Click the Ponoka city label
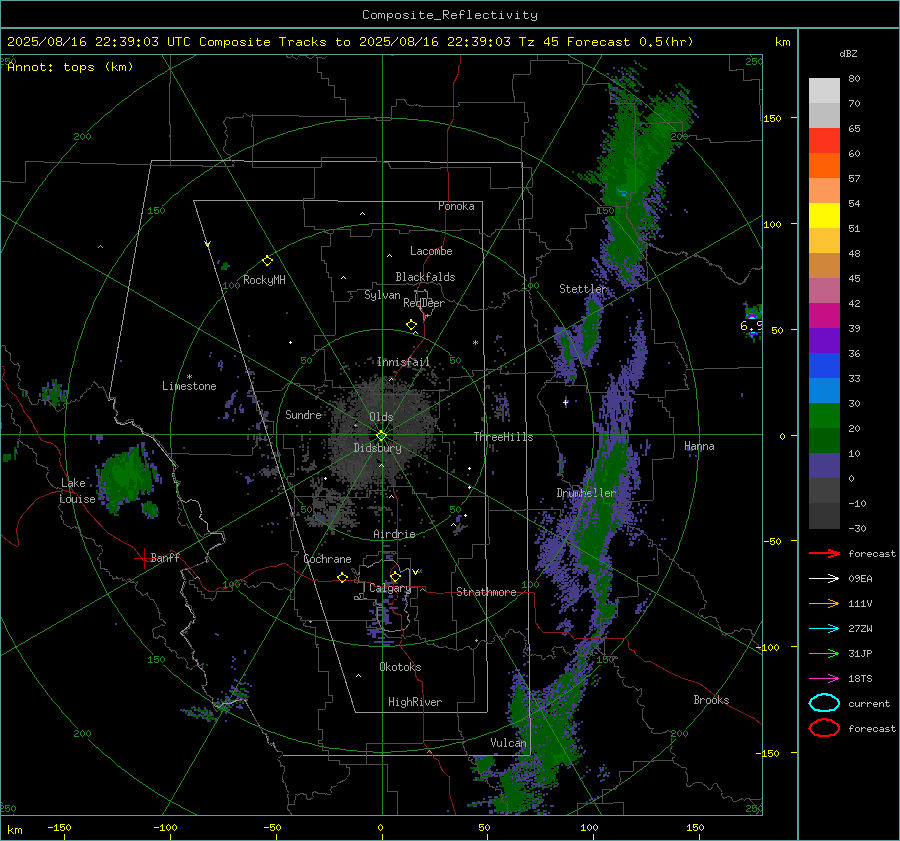Screen dimensions: 900x841 (456, 206)
